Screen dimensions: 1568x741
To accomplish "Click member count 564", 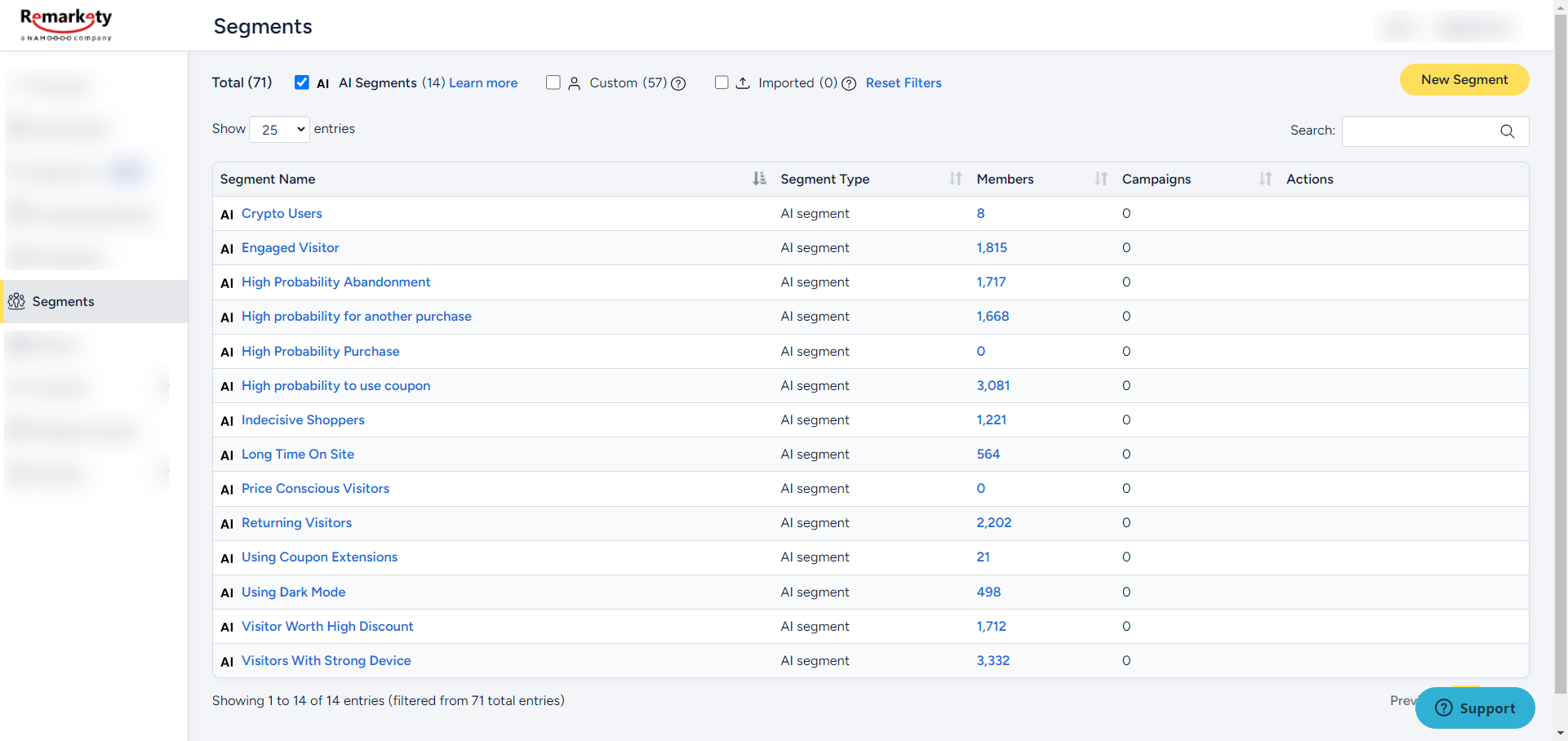I will (x=988, y=454).
